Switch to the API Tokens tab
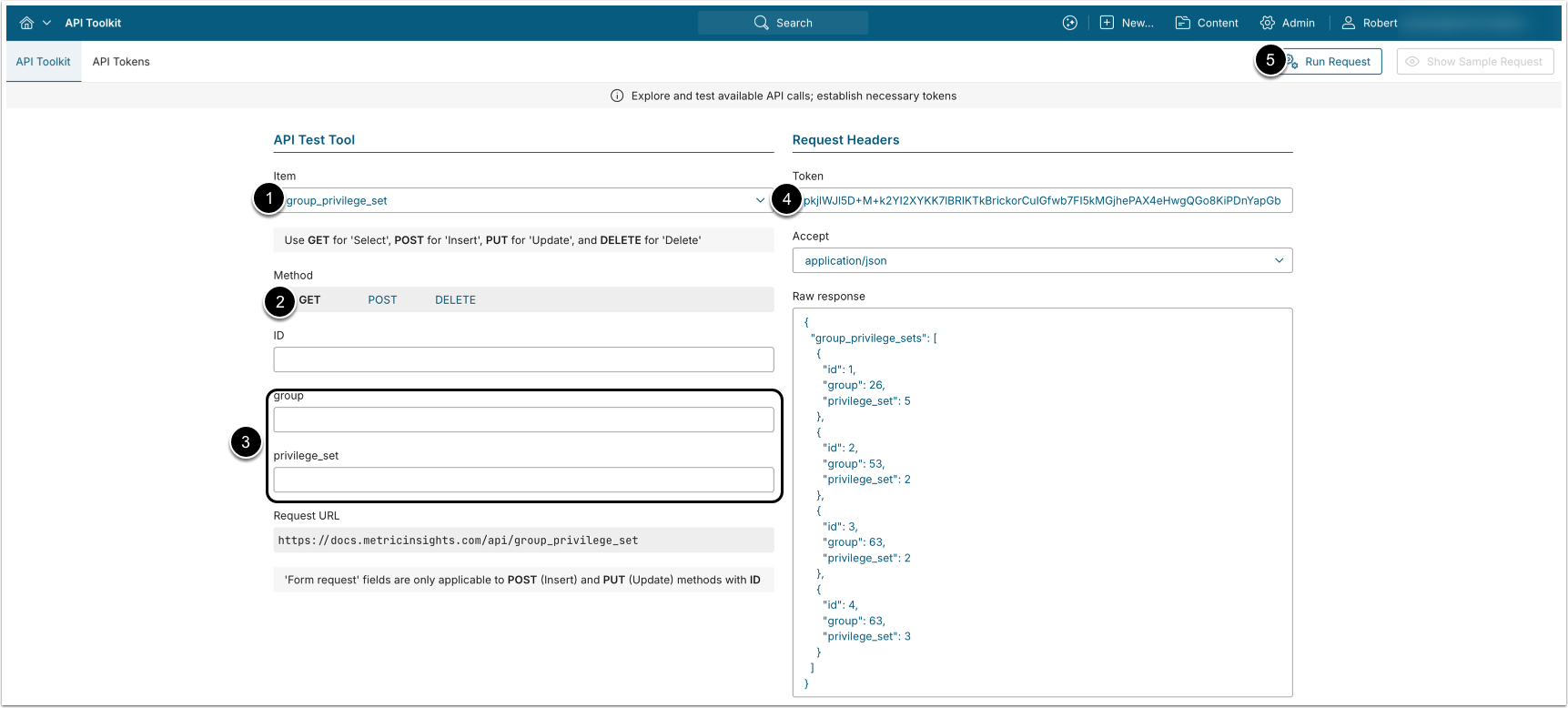Viewport: 1568px width, 708px height. [x=121, y=62]
